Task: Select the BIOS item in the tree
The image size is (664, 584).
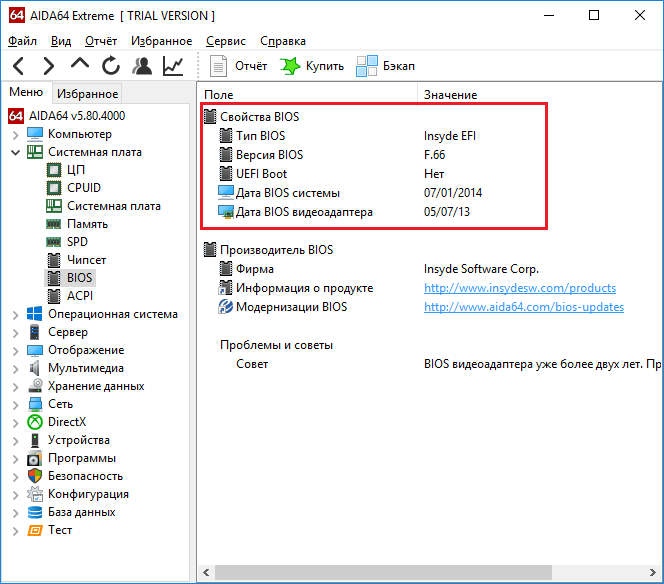Action: click(x=70, y=278)
